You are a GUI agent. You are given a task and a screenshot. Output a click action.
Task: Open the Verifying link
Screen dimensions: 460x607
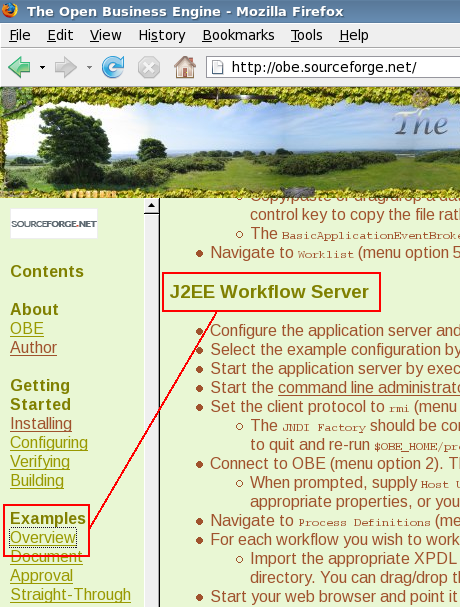click(x=40, y=461)
